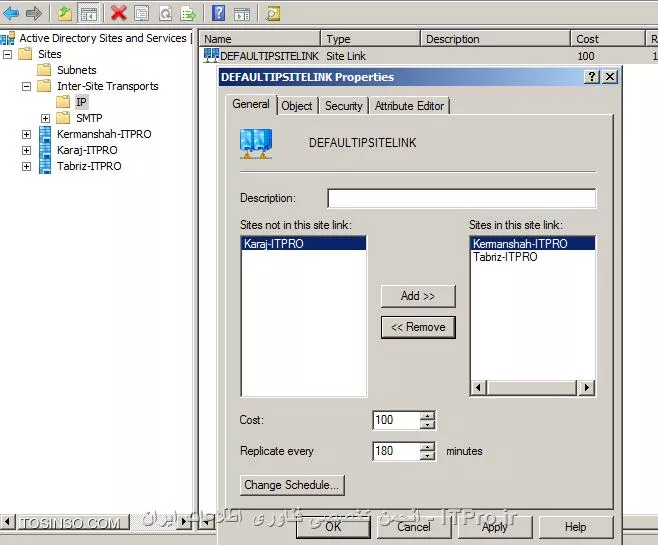
Task: Decrease Cost with the down spinner
Action: coord(428,425)
